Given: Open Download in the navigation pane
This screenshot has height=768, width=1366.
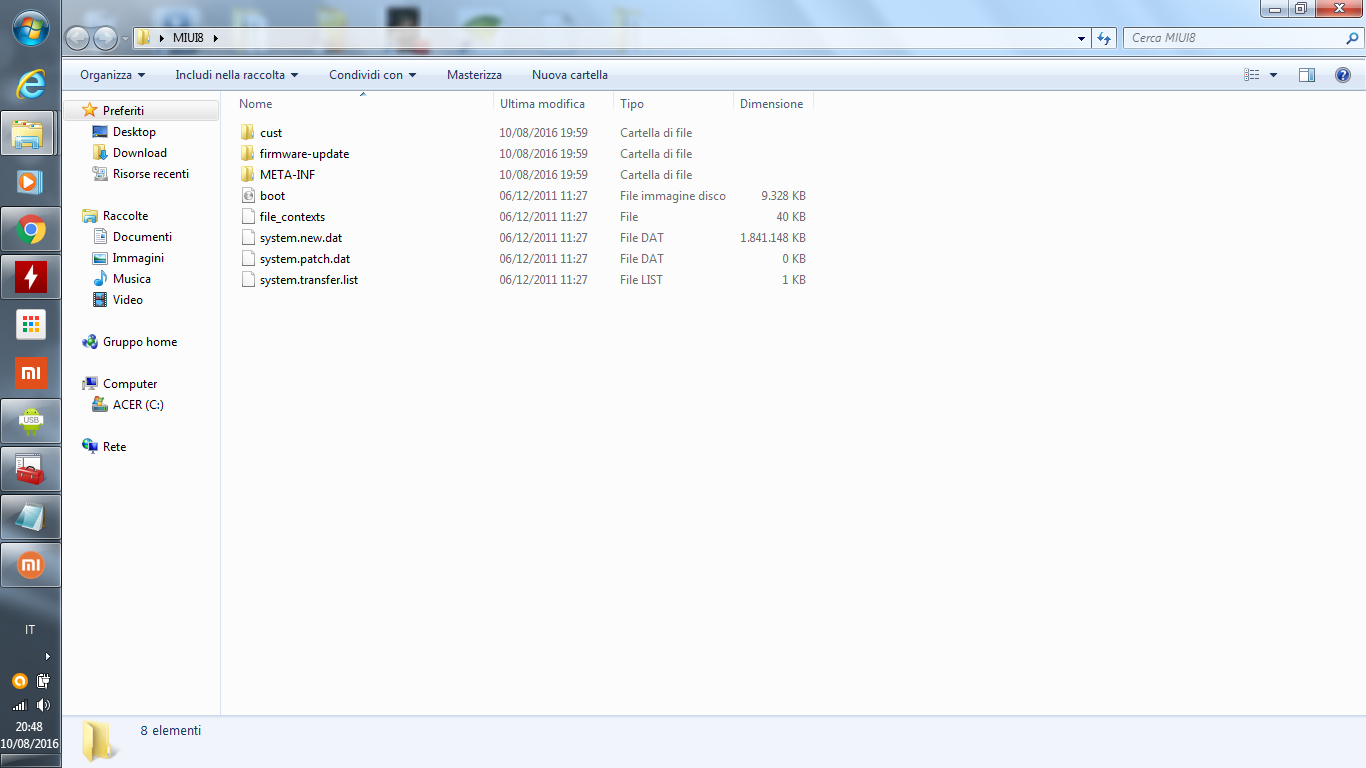Looking at the screenshot, I should click(140, 153).
